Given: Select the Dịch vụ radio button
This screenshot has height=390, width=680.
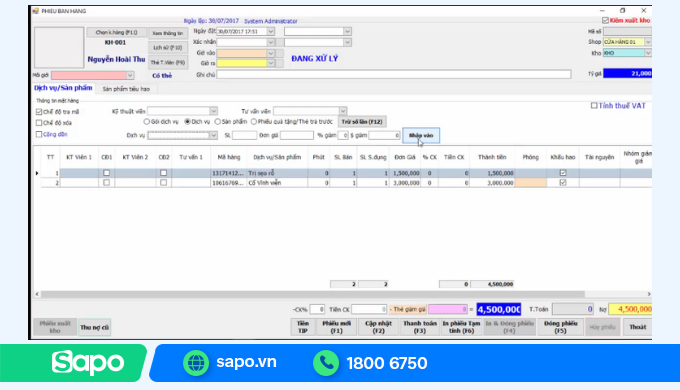Looking at the screenshot, I should click(188, 121).
